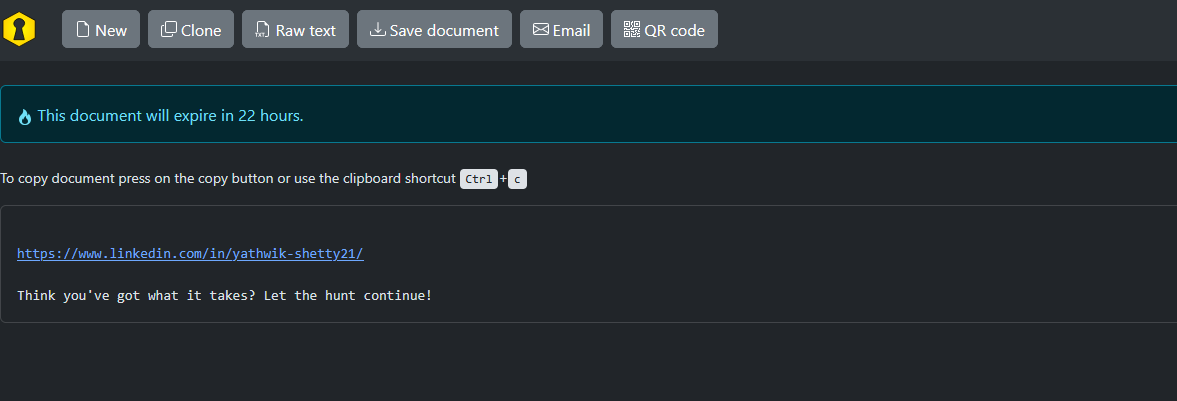Click text "Think you've got what it takes?"

[137, 295]
